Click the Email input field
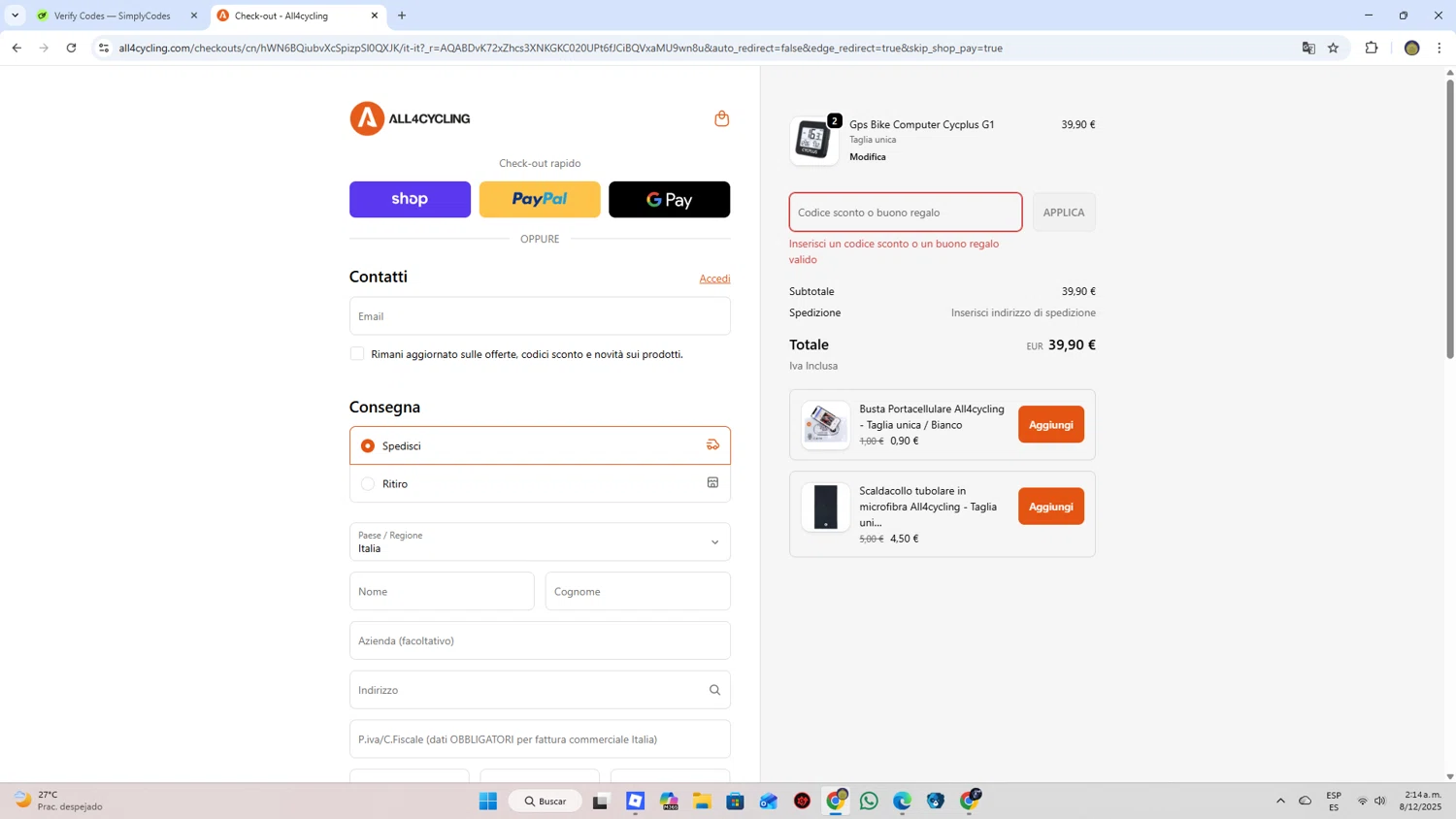 [540, 316]
